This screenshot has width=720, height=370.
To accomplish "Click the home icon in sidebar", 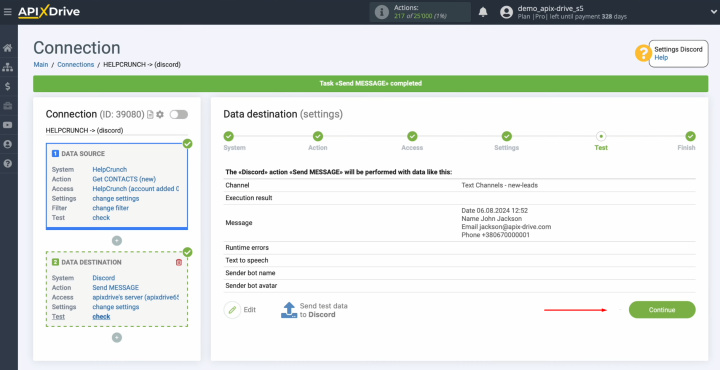I will click(x=7, y=48).
